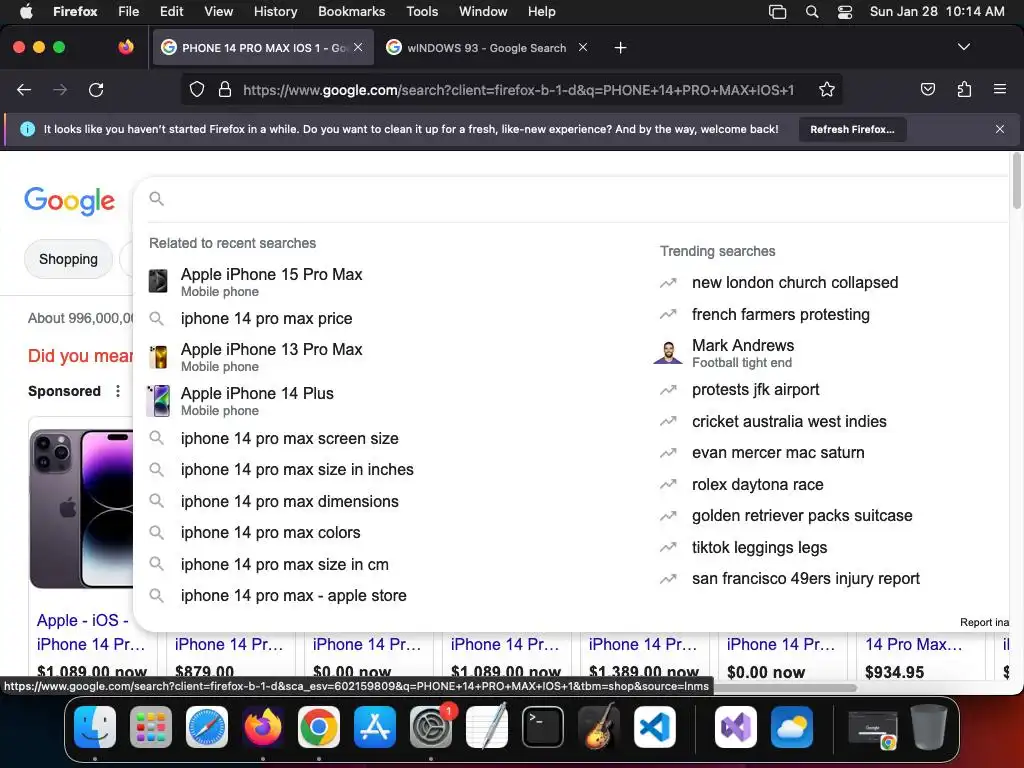
Task: Launch Google Chrome from the Dock
Action: click(319, 727)
